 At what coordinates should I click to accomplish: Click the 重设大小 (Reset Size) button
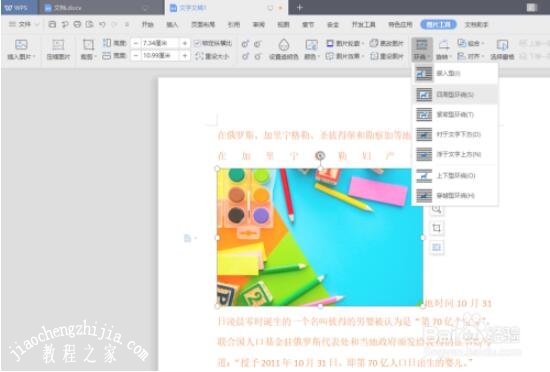213,56
